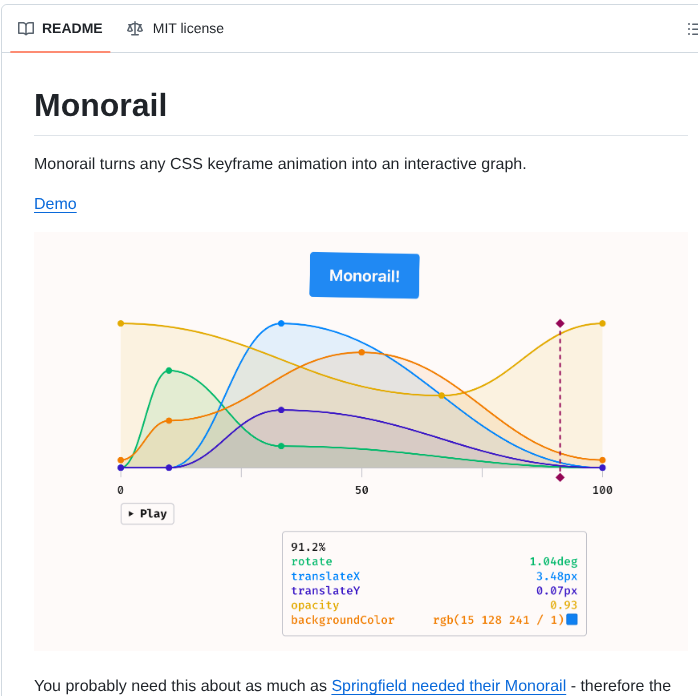Screen dimensions: 698x696
Task: Click the Monorail description sentence
Action: [x=280, y=164]
